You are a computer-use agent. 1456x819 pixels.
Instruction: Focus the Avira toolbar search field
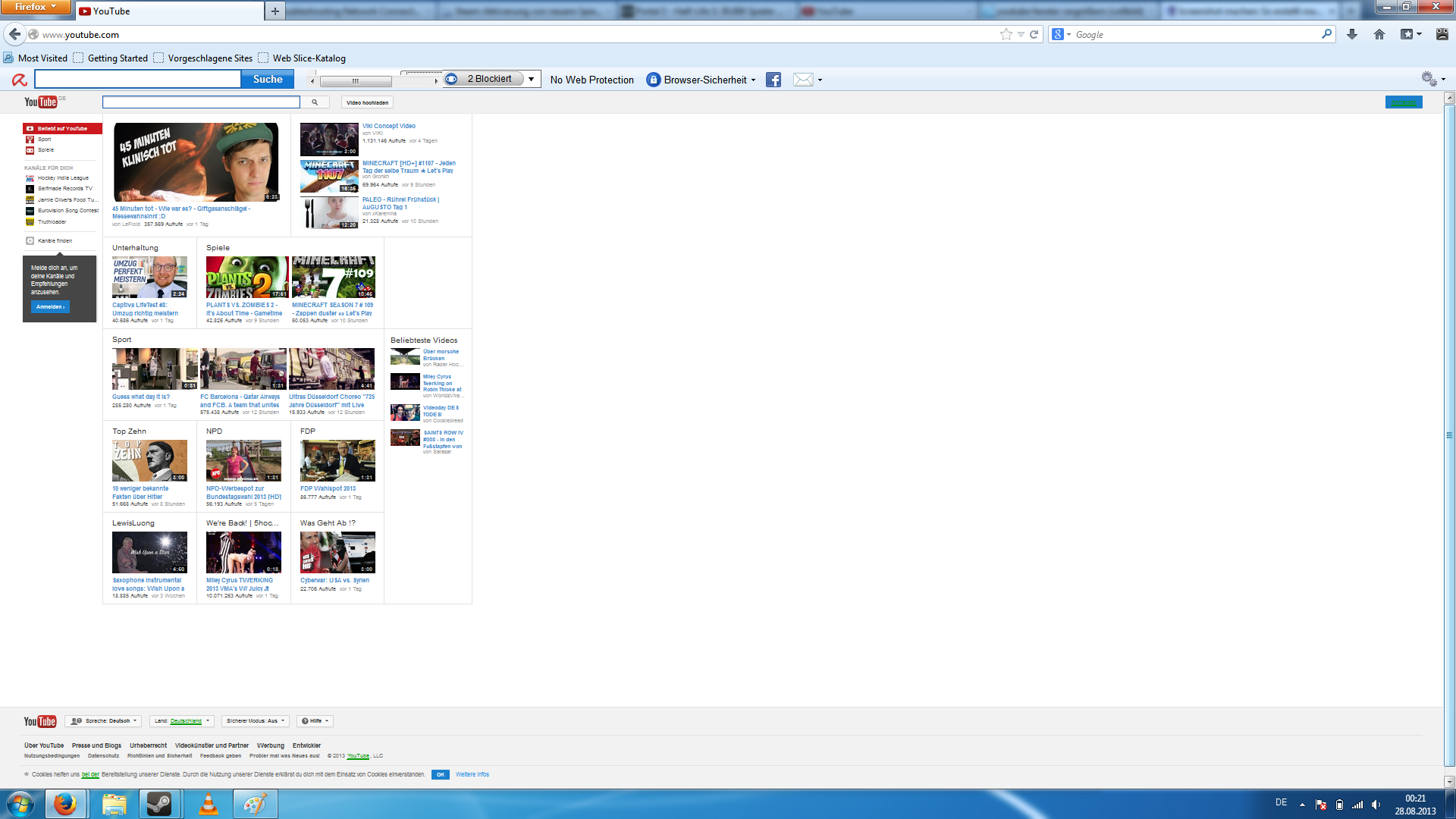tap(138, 80)
